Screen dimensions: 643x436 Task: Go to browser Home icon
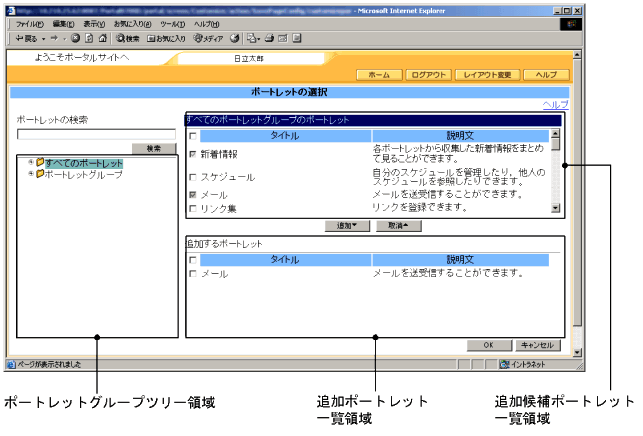pos(101,38)
